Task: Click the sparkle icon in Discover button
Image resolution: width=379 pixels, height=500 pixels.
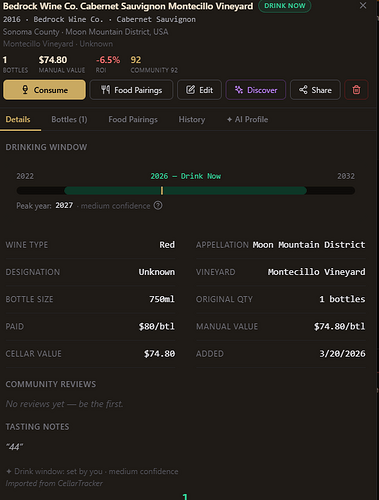Action: point(239,89)
